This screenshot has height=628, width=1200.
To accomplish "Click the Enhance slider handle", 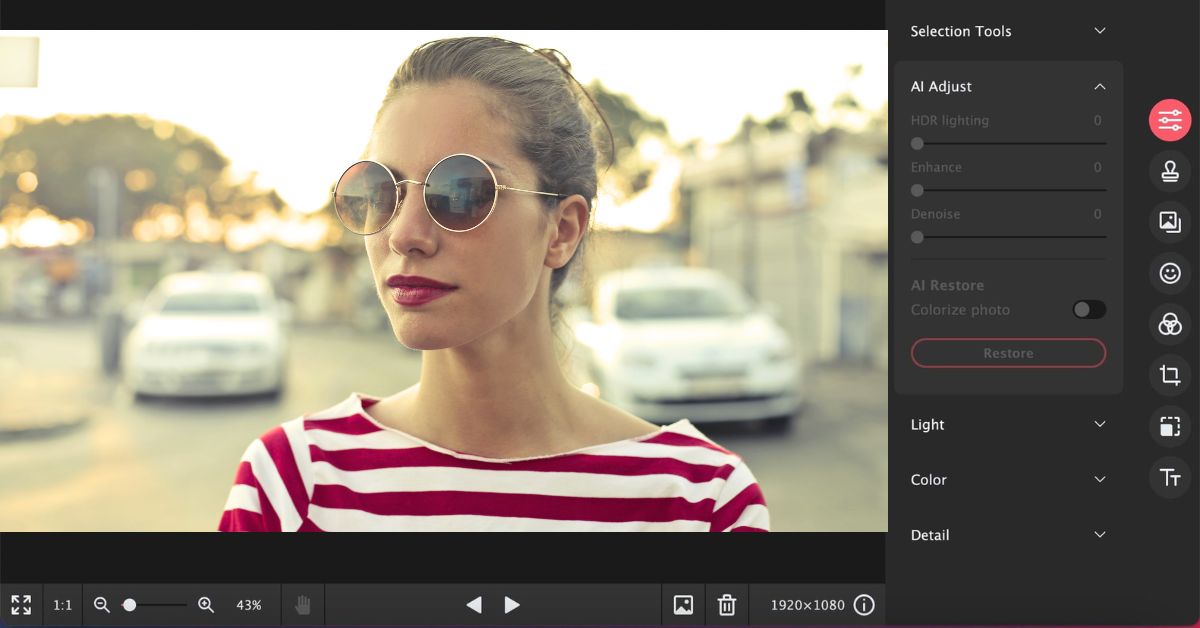I will [917, 190].
